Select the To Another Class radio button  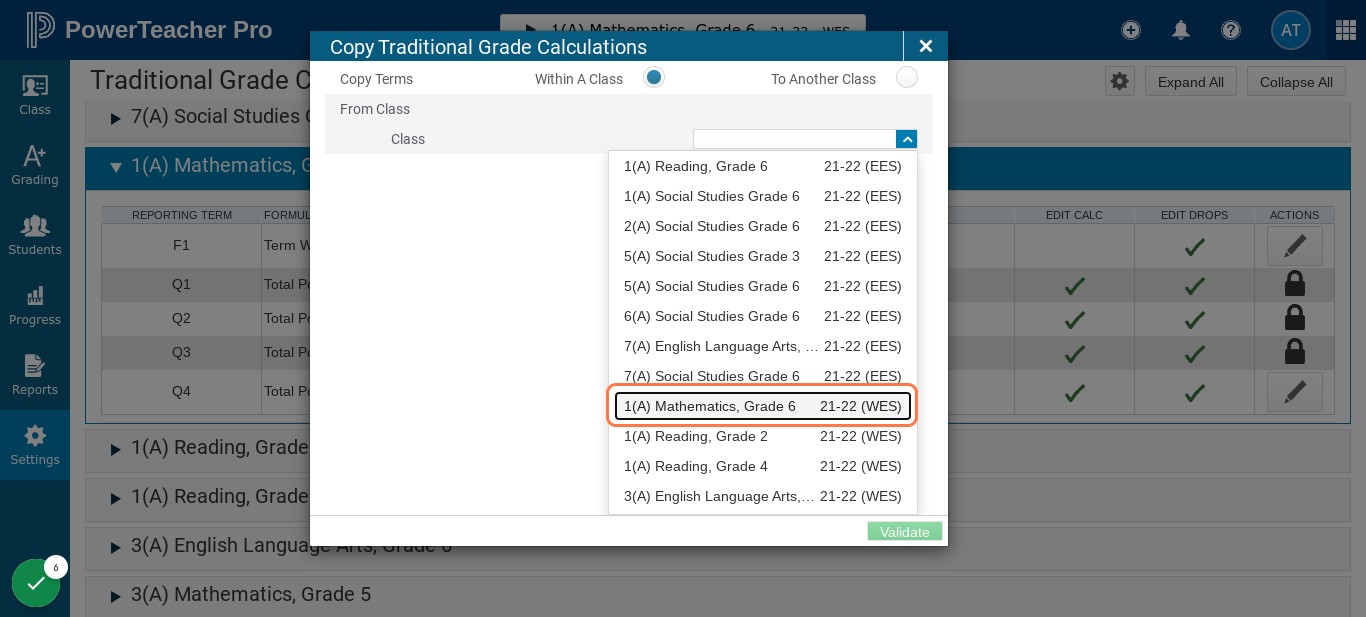(907, 77)
